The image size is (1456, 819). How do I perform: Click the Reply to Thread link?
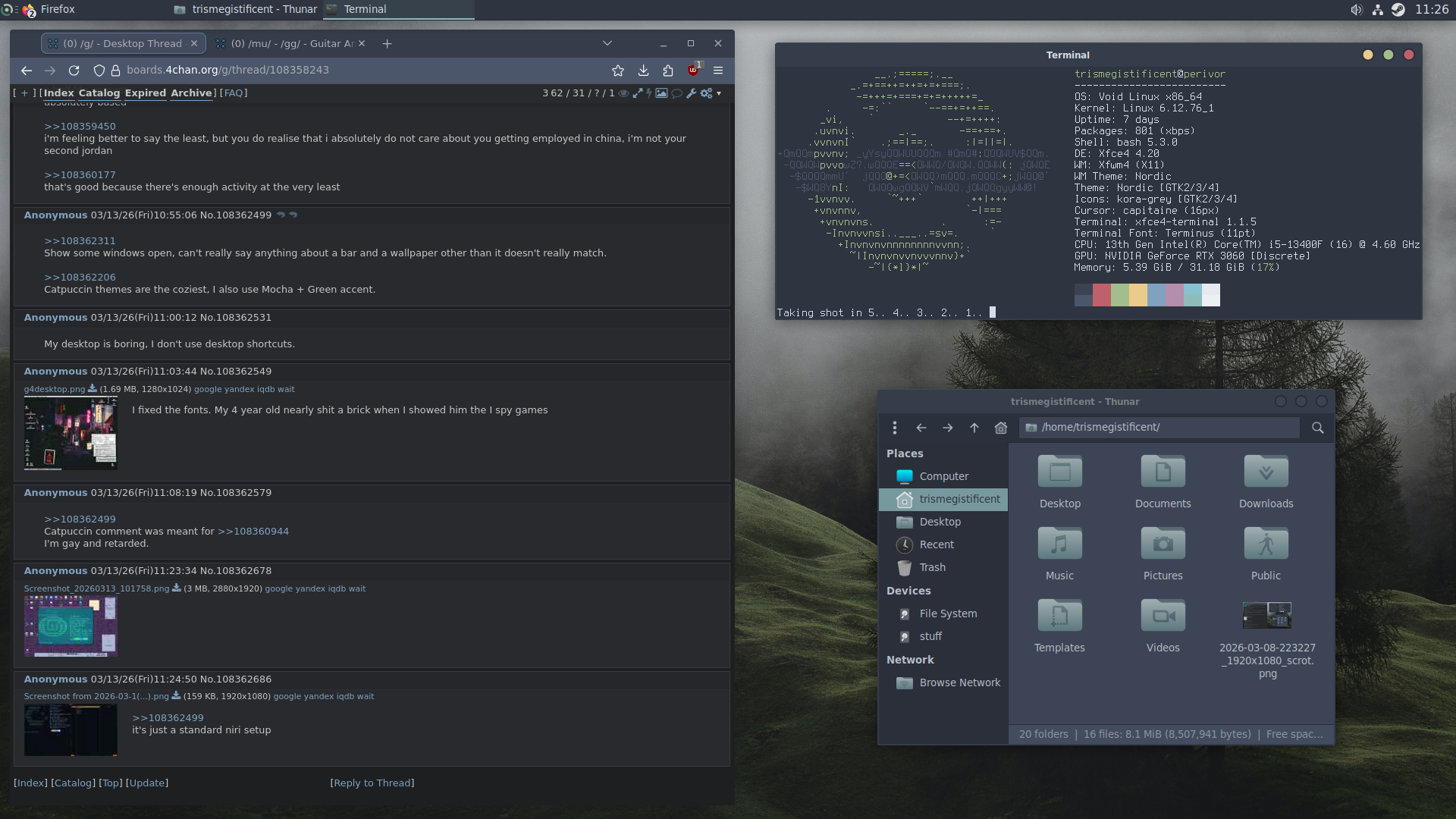(372, 783)
